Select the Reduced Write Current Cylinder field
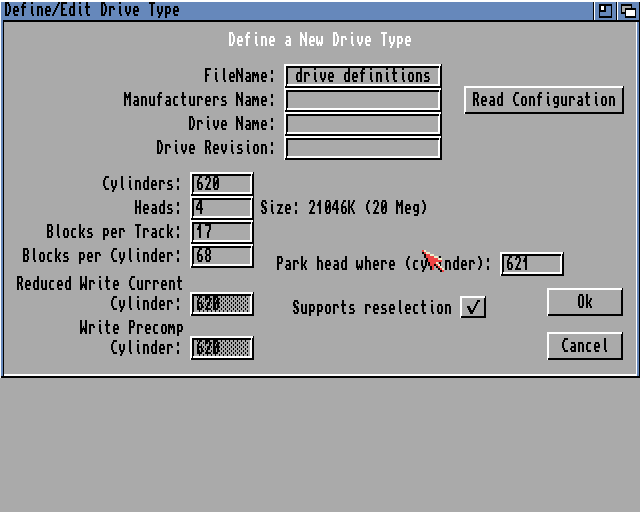Screen dimensions: 640x512 tap(222, 304)
